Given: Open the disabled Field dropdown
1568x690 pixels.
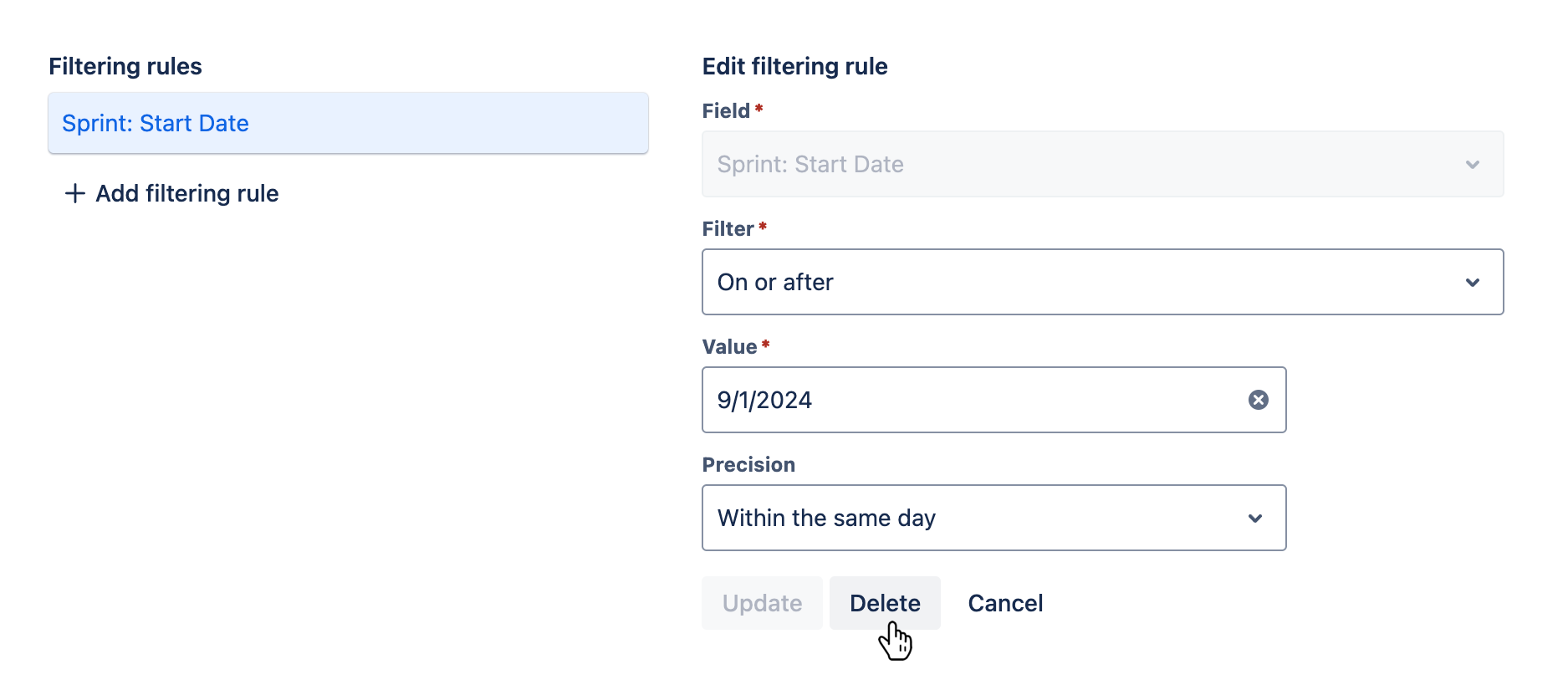Looking at the screenshot, I should coord(1102,164).
